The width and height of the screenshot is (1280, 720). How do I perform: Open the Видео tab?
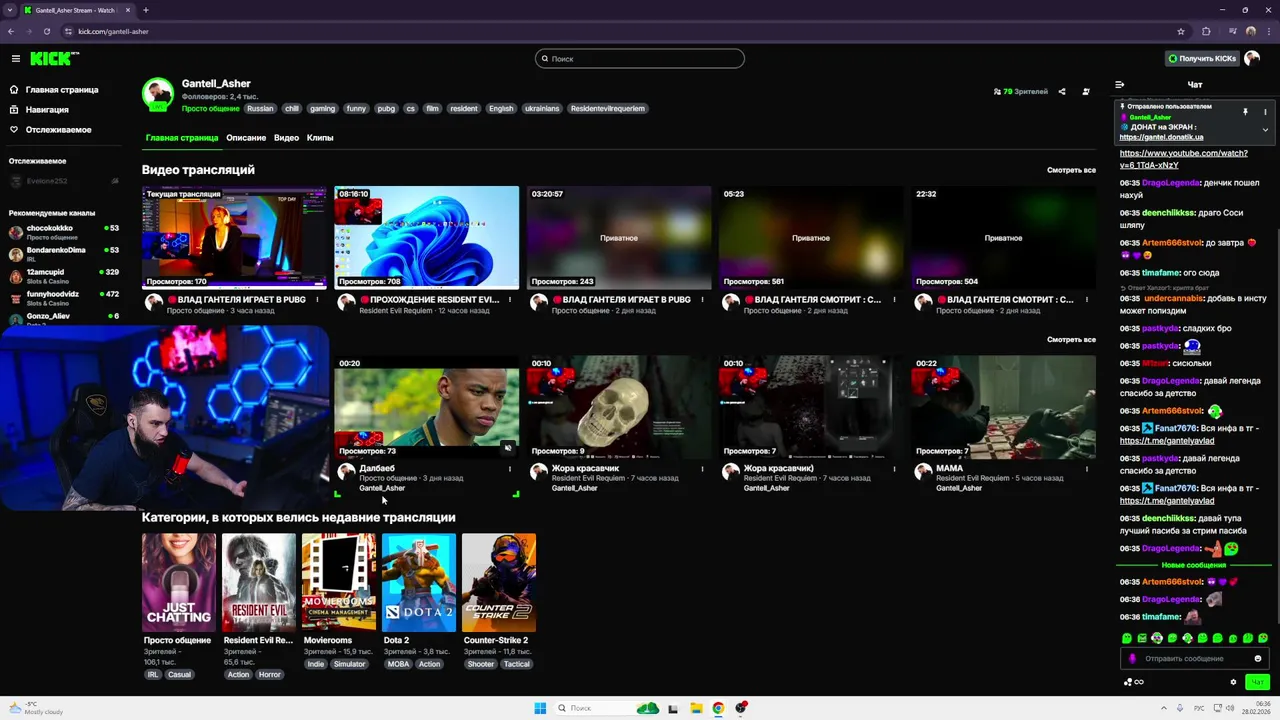(286, 138)
